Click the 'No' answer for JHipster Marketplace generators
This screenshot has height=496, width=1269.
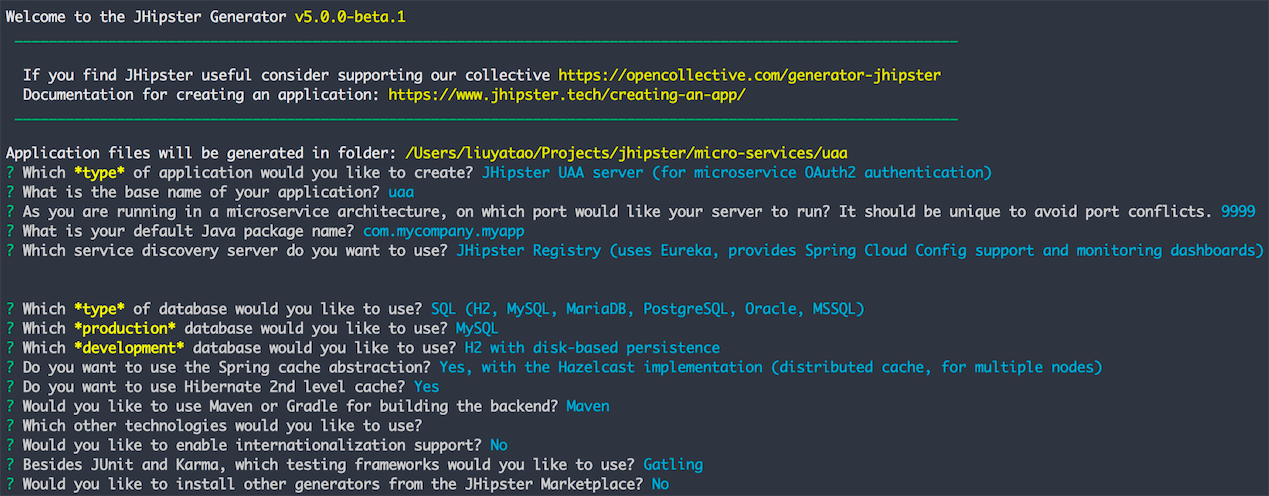pyautogui.click(x=660, y=484)
